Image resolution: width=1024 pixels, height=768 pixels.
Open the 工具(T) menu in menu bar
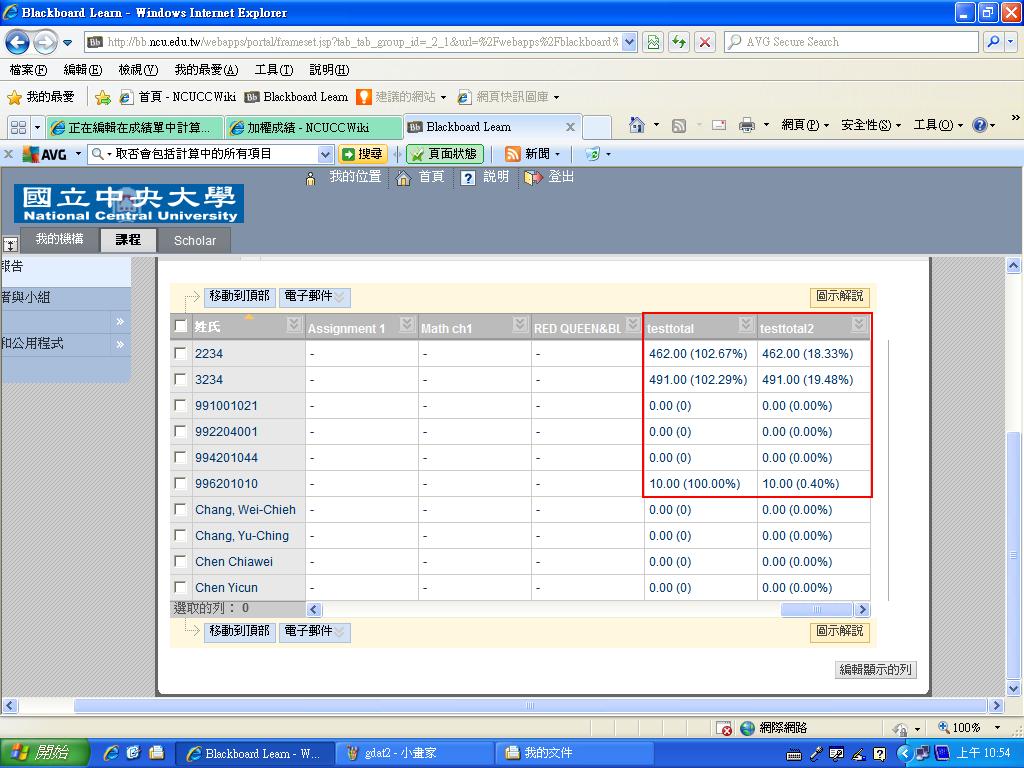coord(273,70)
